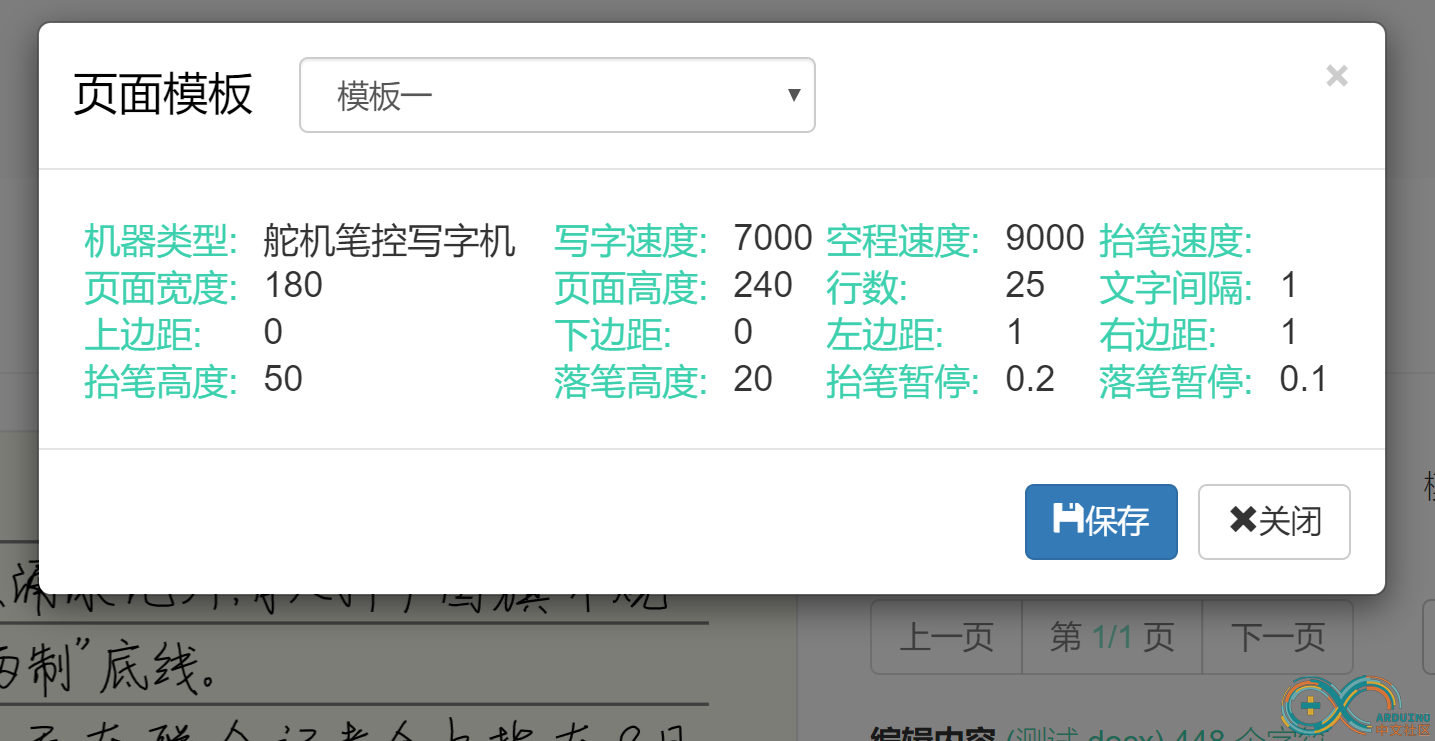This screenshot has height=741, width=1435.
Task: Select the 页面模板 dialog title
Action: [x=163, y=95]
